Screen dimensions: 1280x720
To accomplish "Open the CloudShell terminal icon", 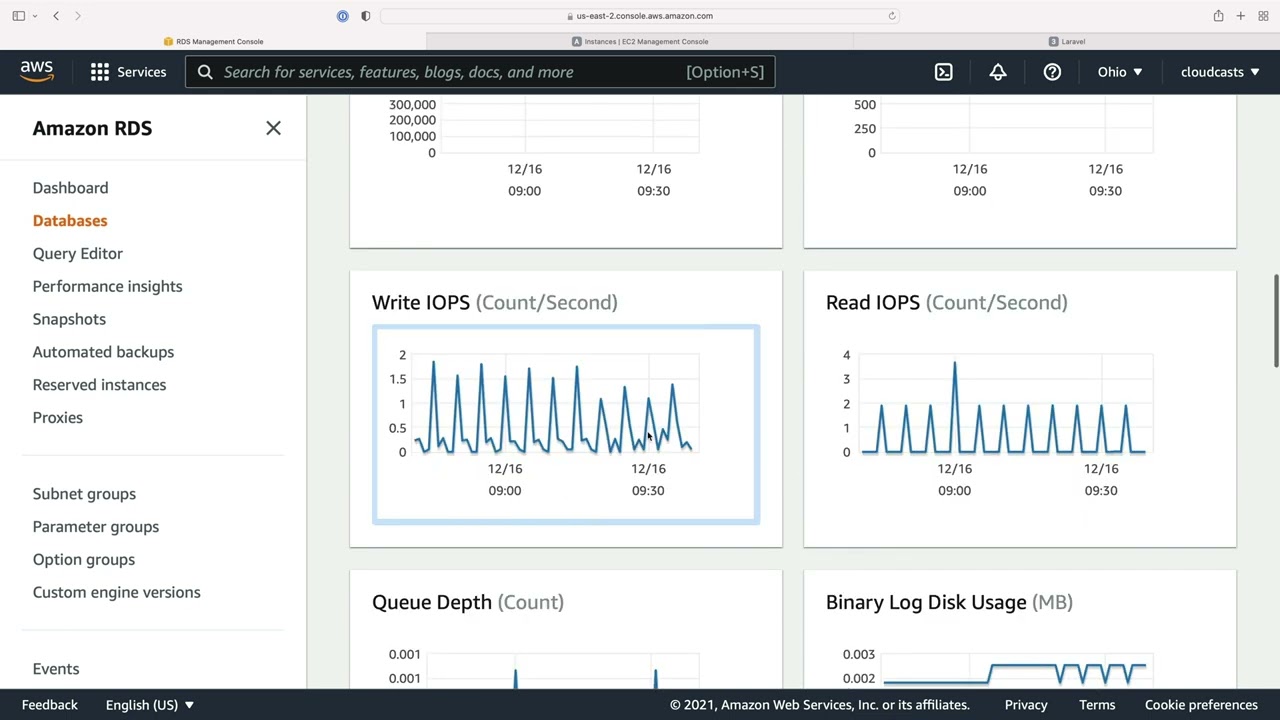I will 944,72.
